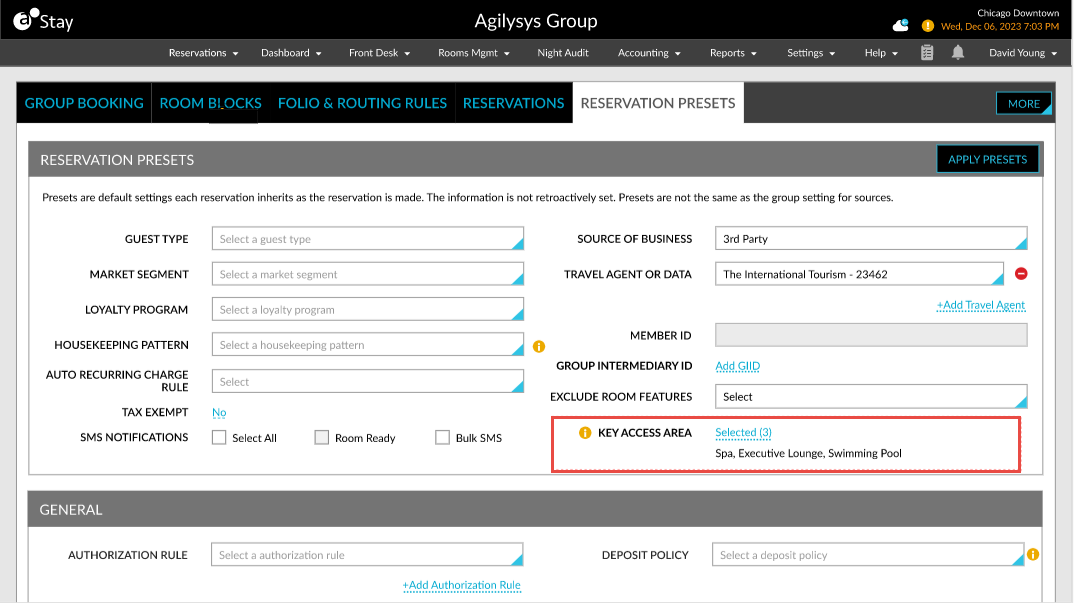
Task: Click the orange alert icon near date
Action: (927, 26)
